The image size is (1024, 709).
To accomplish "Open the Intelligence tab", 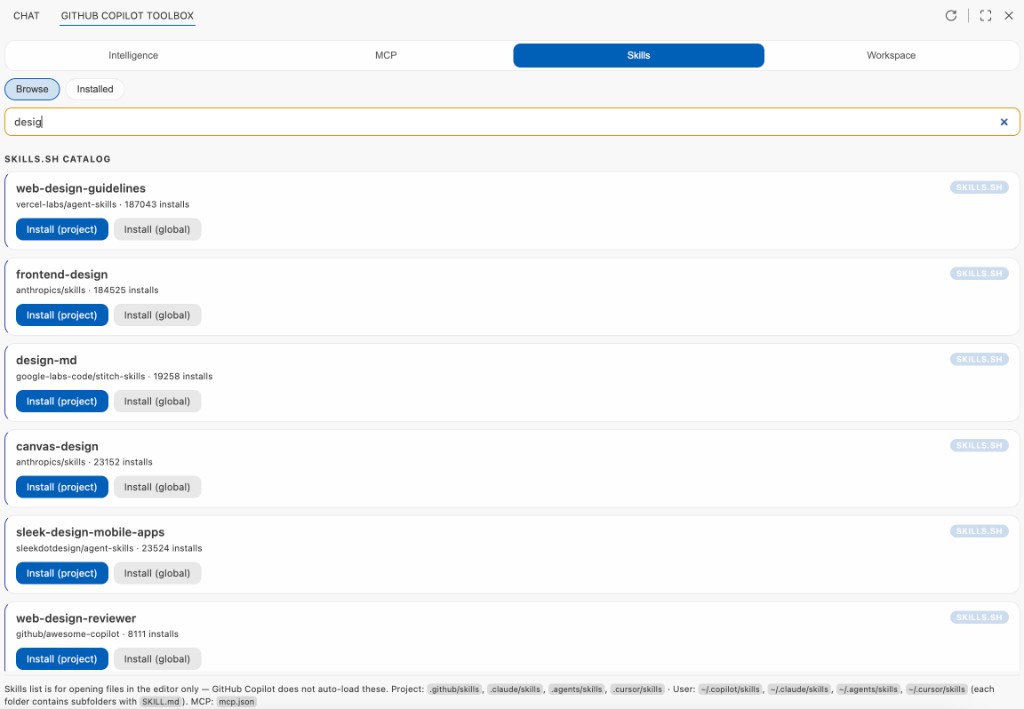I will [133, 55].
